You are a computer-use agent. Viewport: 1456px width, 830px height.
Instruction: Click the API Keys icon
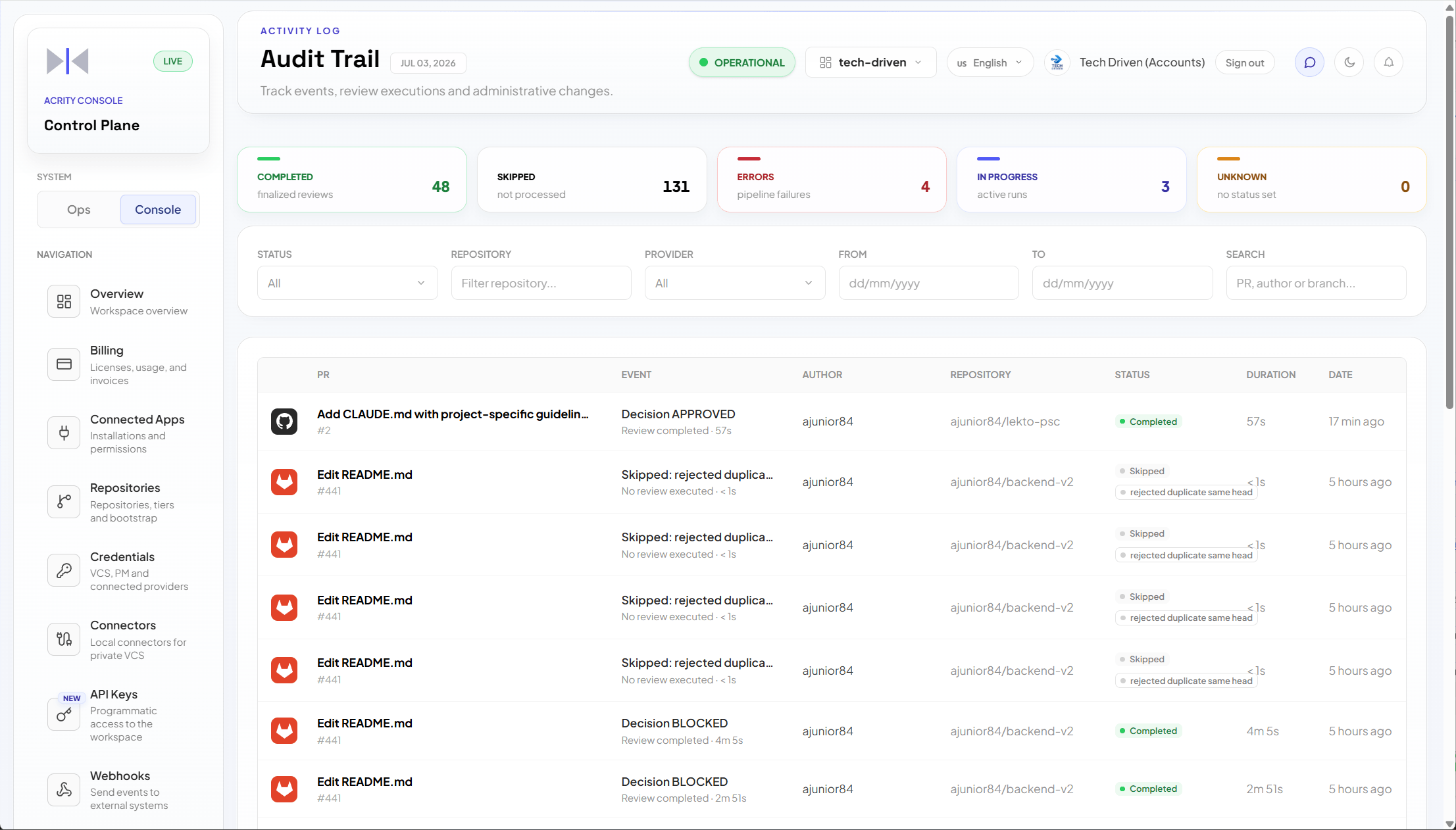[64, 714]
